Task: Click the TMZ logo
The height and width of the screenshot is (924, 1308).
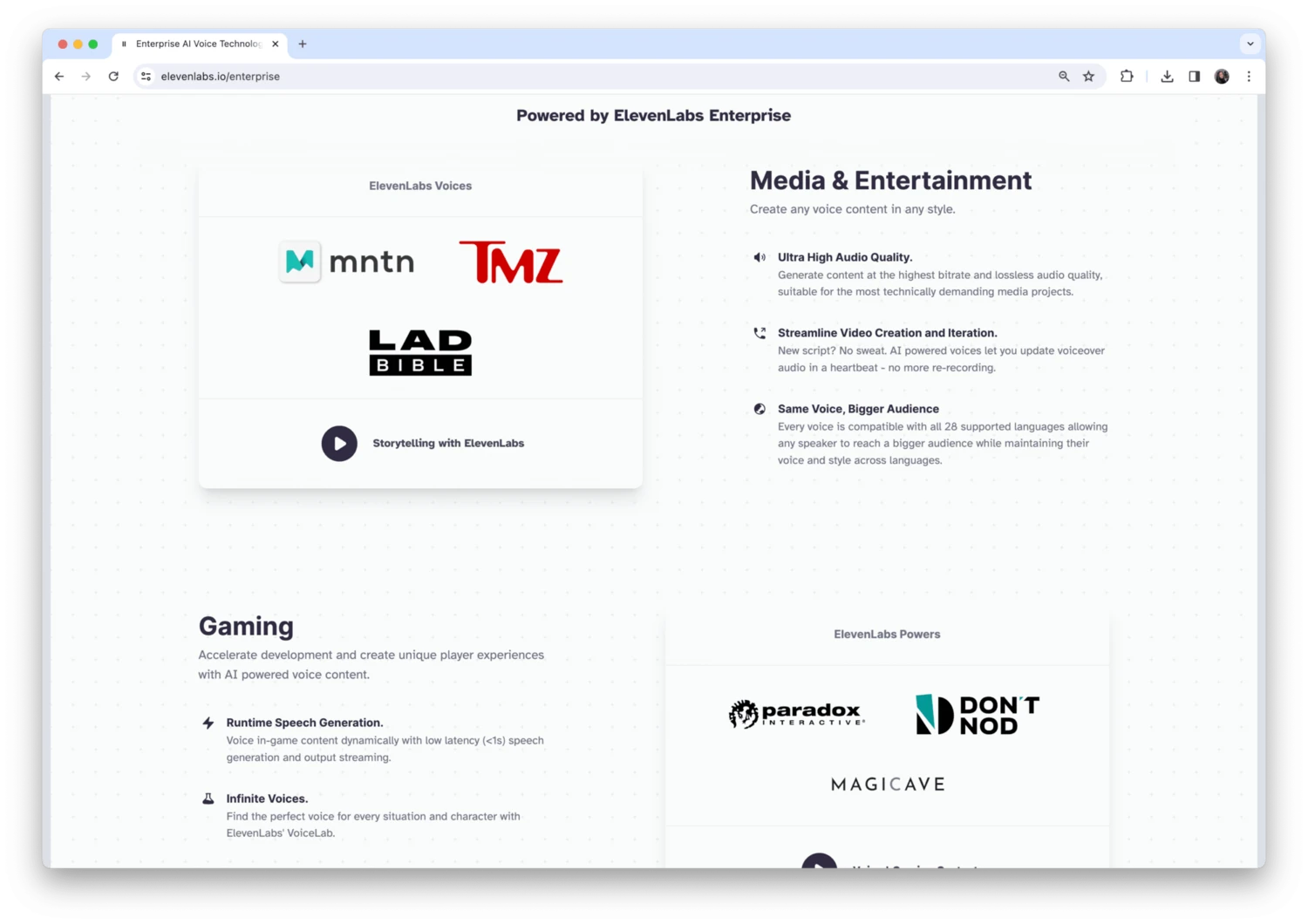Action: [x=511, y=262]
